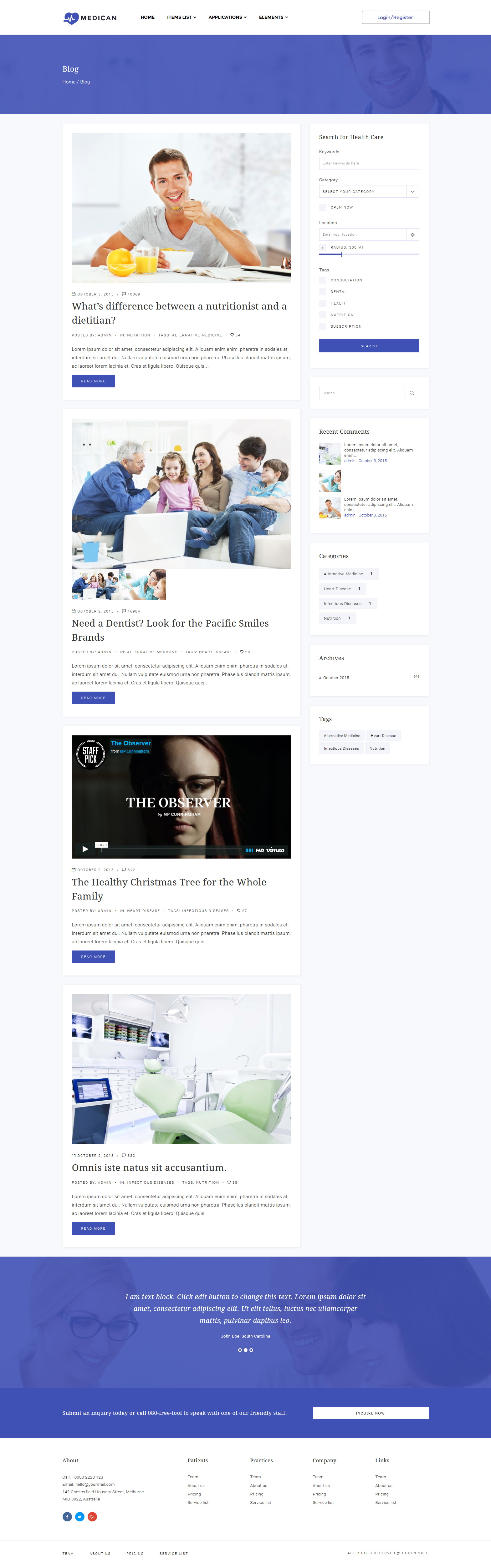Click the Infectious Diseases tag

coord(341,748)
